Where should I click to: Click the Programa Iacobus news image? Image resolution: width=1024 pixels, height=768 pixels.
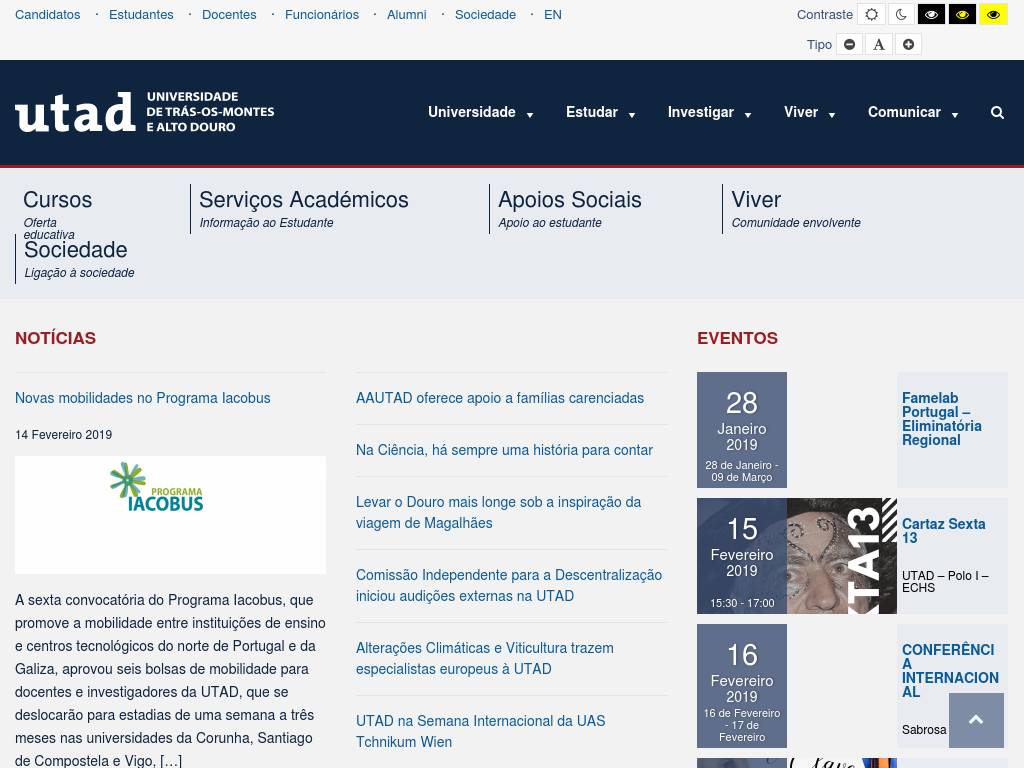click(170, 514)
